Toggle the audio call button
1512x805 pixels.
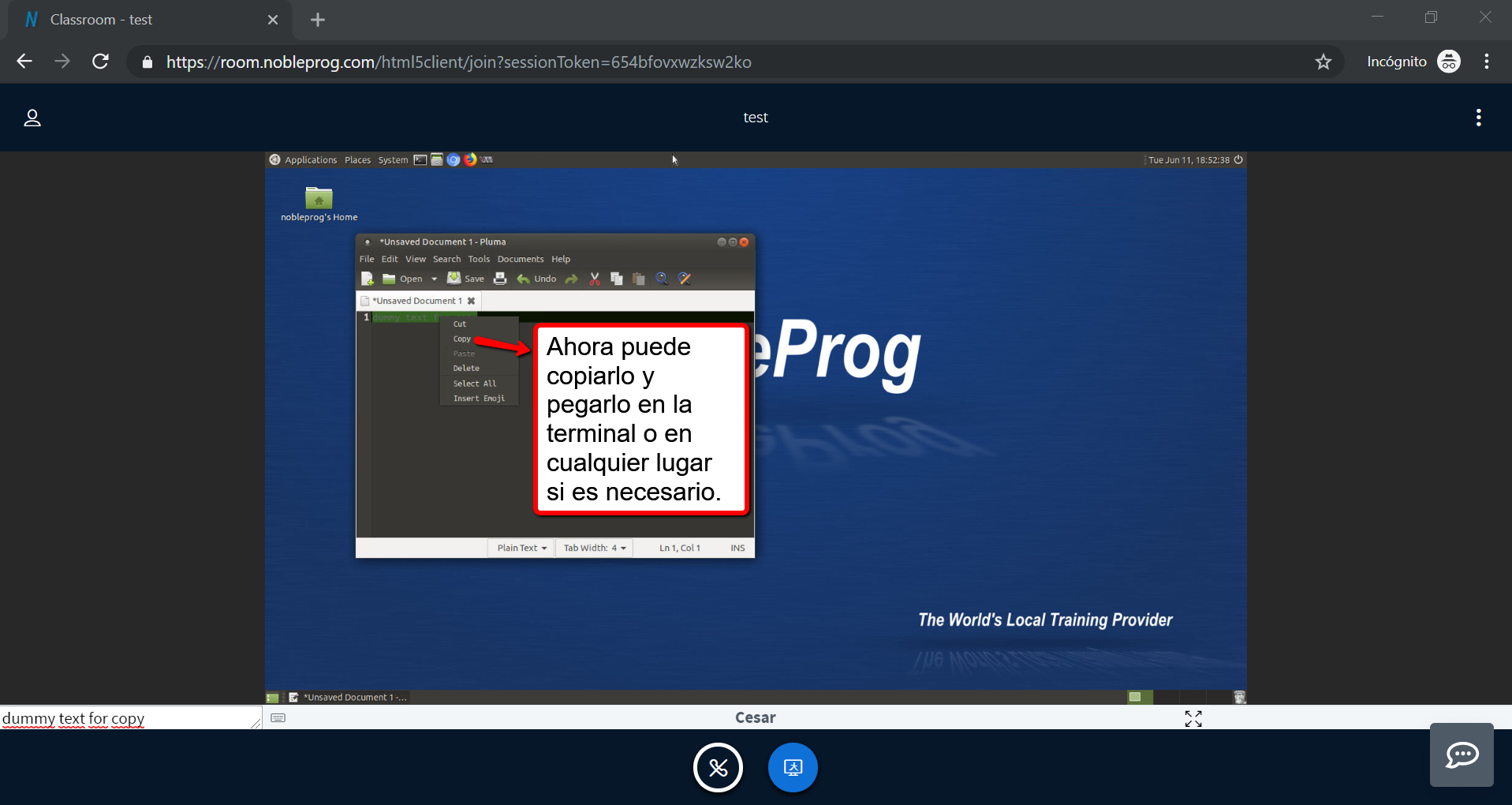(718, 767)
